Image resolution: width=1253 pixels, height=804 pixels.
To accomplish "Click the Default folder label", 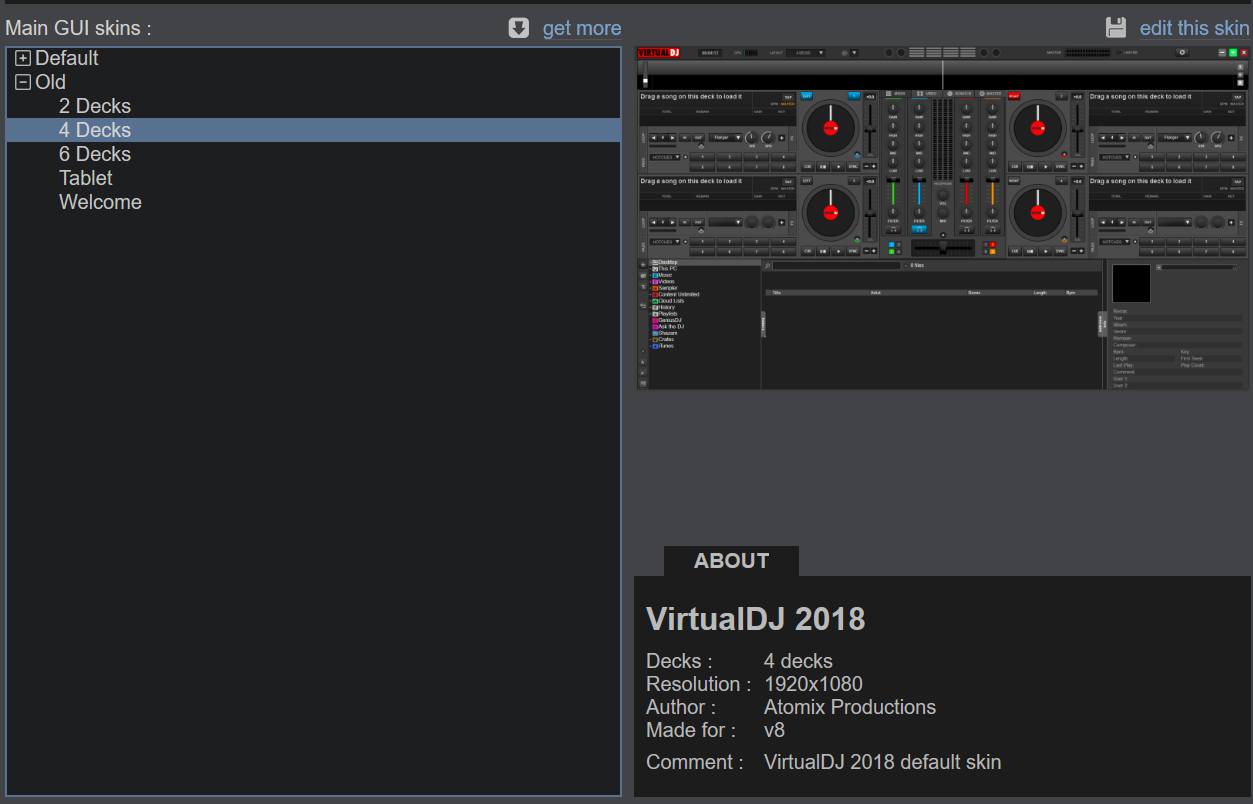I will [x=67, y=59].
